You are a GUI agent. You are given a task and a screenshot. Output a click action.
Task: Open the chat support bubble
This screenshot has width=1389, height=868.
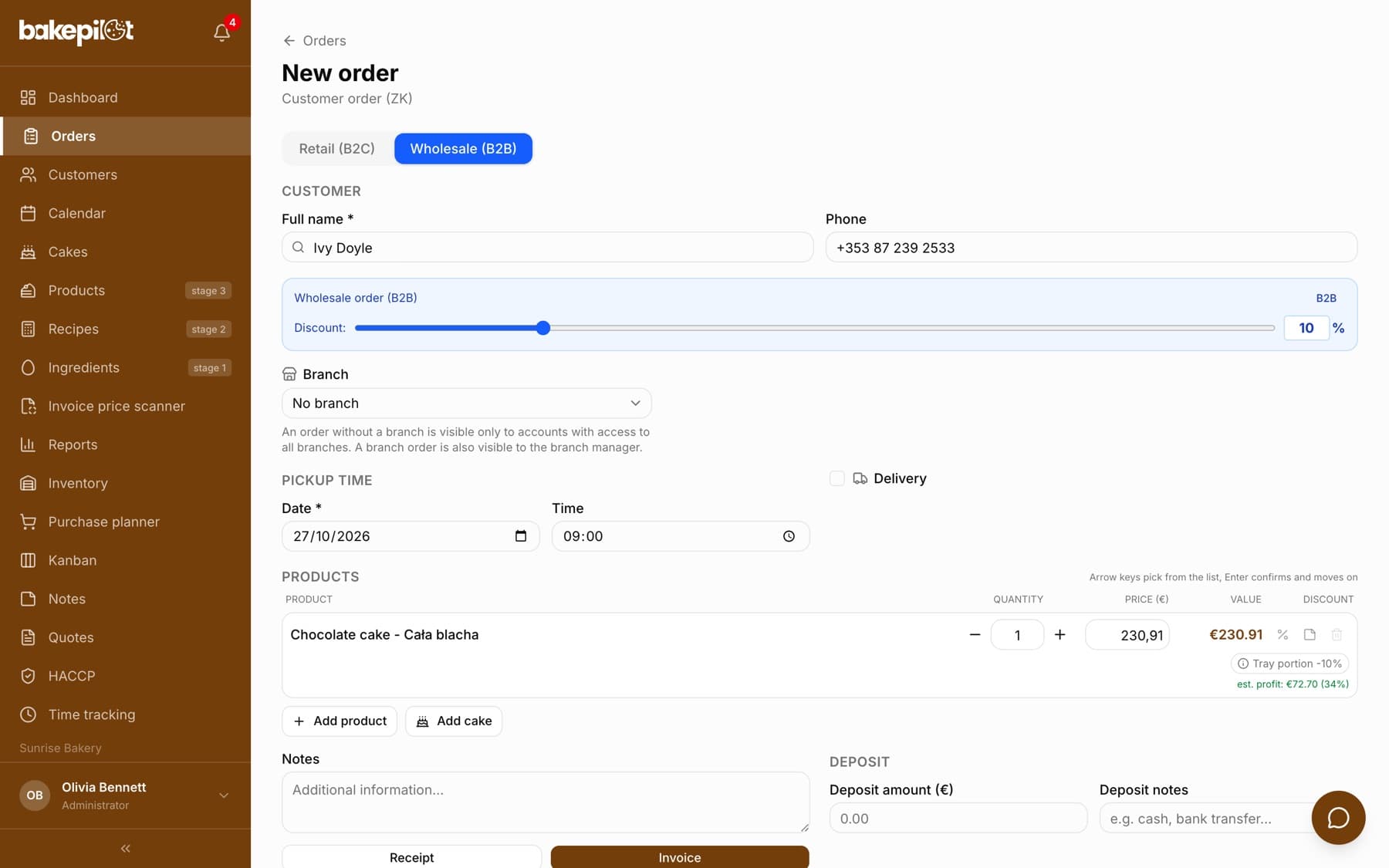click(1338, 818)
